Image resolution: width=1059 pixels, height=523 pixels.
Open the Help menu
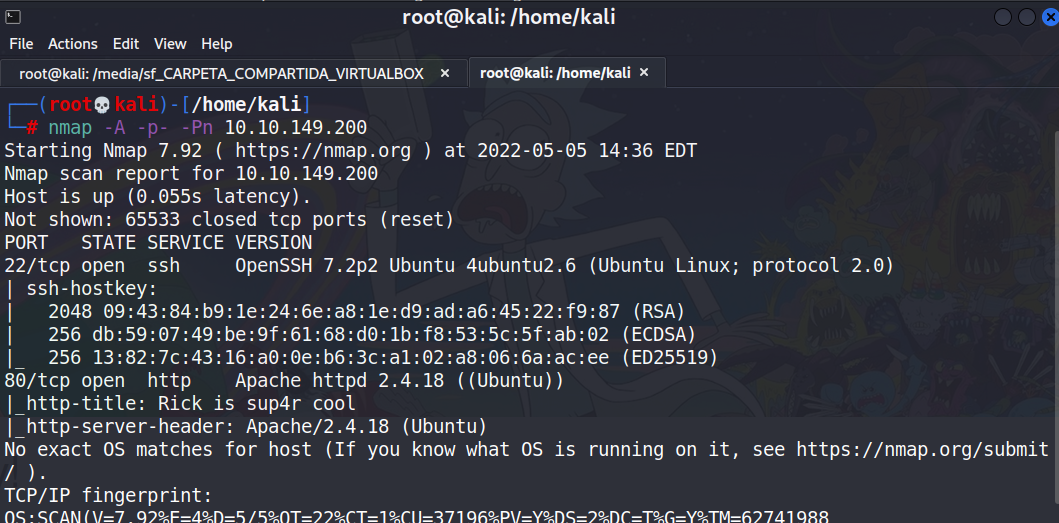216,44
